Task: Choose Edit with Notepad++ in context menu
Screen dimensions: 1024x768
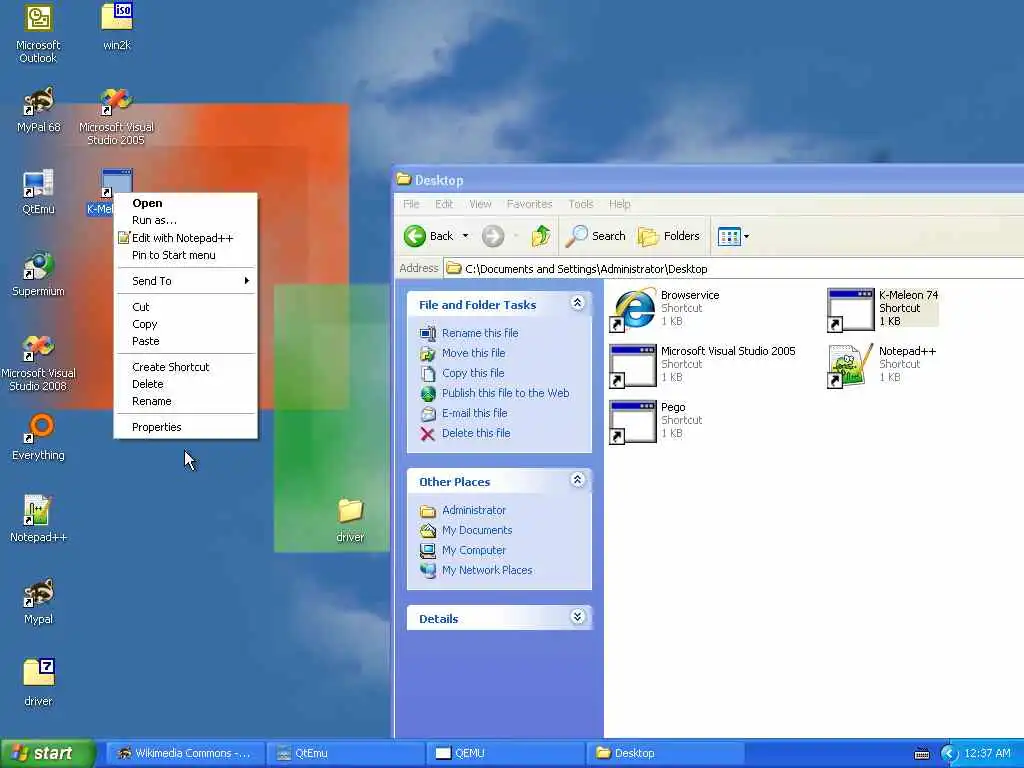Action: (185, 238)
